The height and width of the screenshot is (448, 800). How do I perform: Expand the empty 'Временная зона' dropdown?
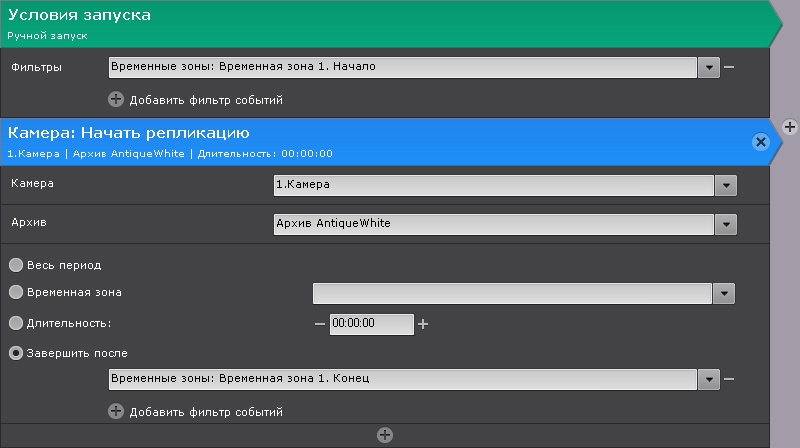click(725, 293)
